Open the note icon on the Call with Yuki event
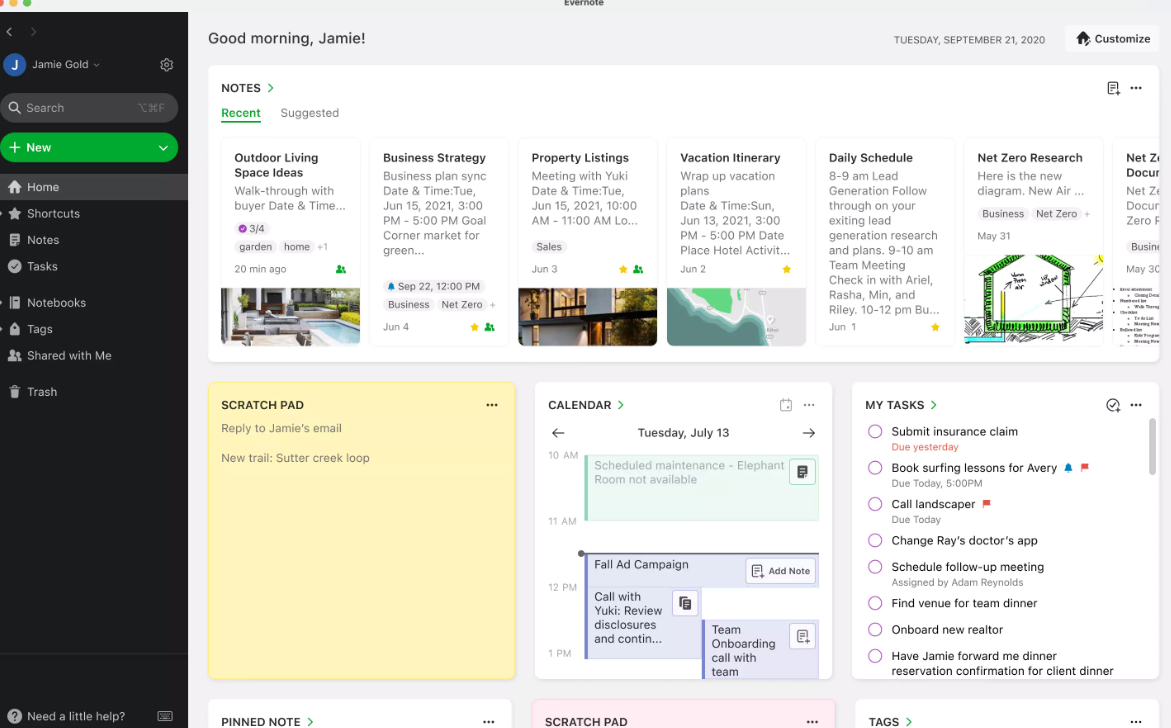1171x728 pixels. (x=685, y=603)
